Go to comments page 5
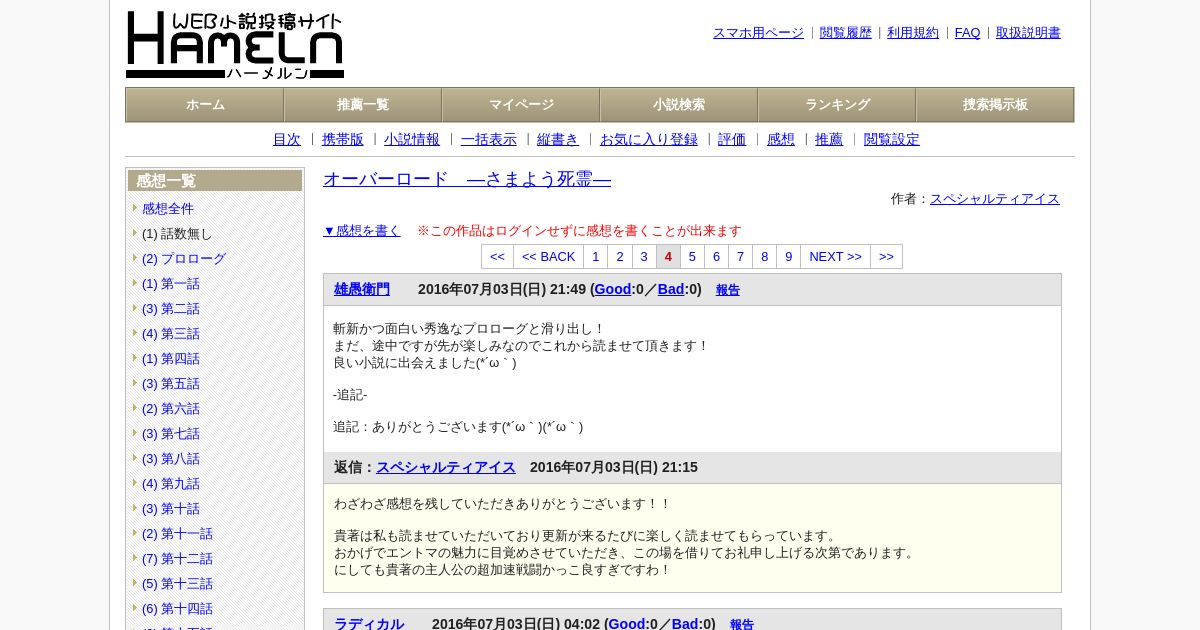Screen dimensions: 1200x630 point(692,257)
